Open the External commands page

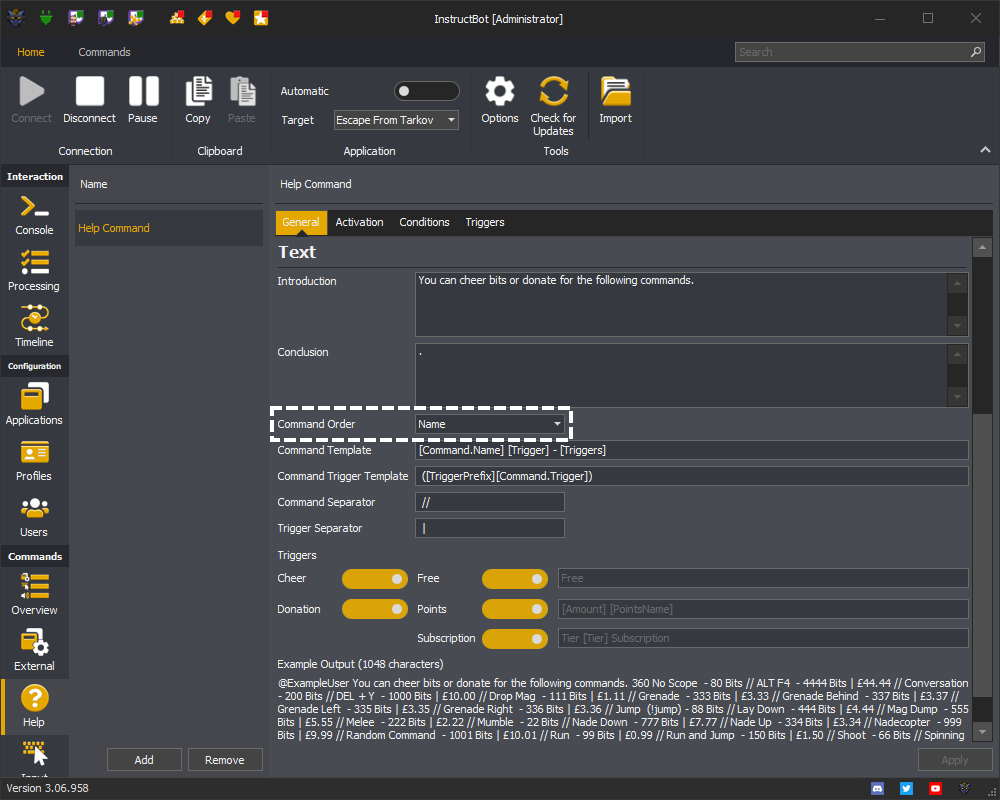click(34, 650)
